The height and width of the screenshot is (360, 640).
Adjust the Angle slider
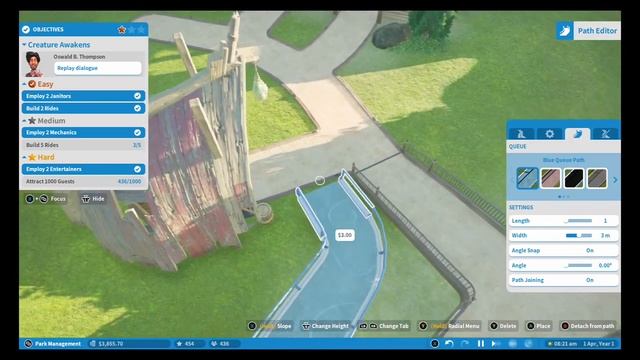click(x=578, y=265)
